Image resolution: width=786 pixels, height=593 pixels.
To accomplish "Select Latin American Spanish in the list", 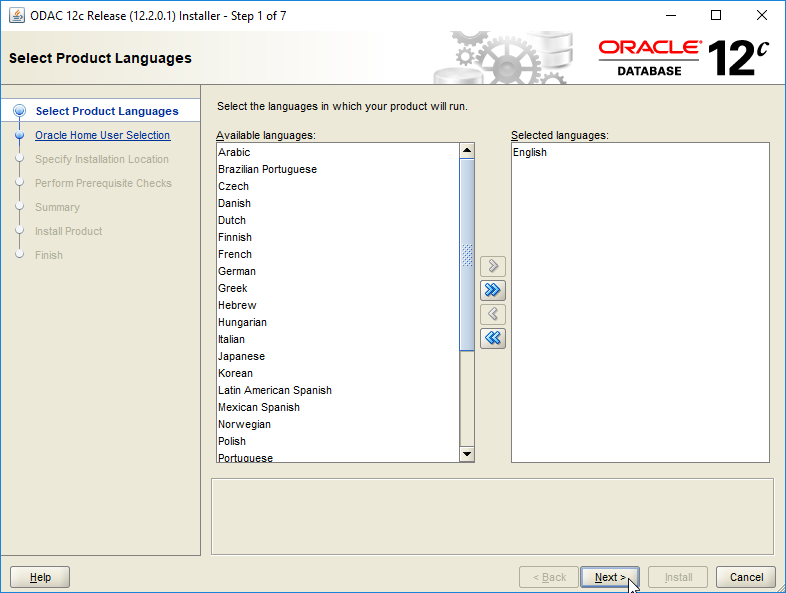I will pyautogui.click(x=338, y=391).
